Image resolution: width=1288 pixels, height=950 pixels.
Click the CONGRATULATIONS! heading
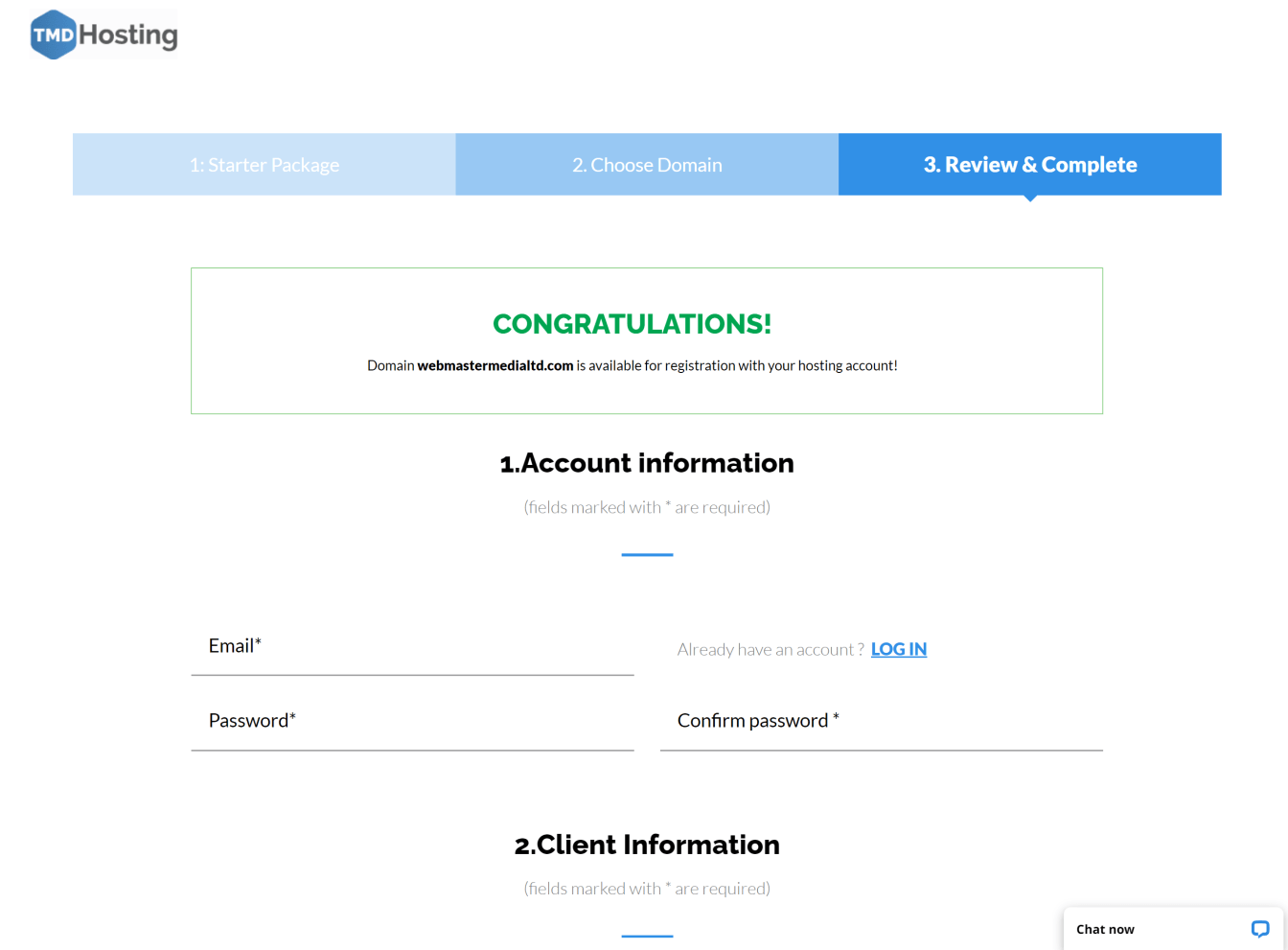coord(632,324)
